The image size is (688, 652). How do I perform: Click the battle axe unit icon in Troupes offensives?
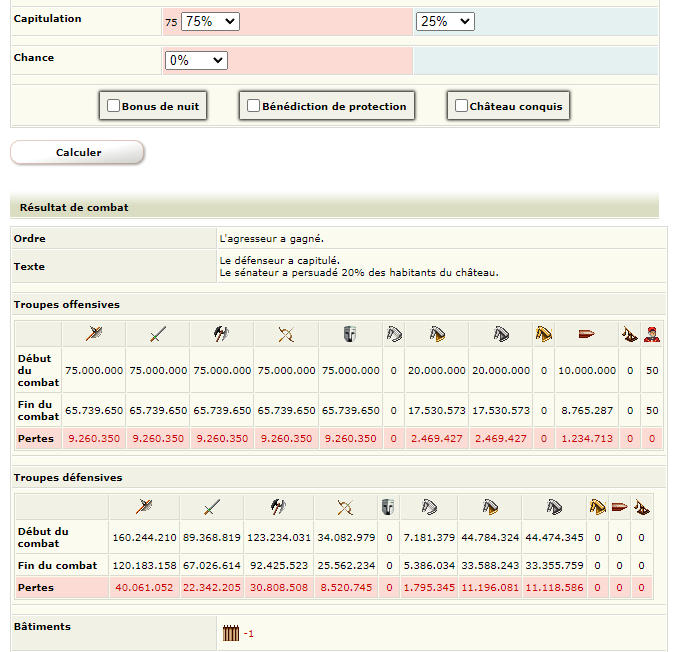pyautogui.click(x=222, y=334)
